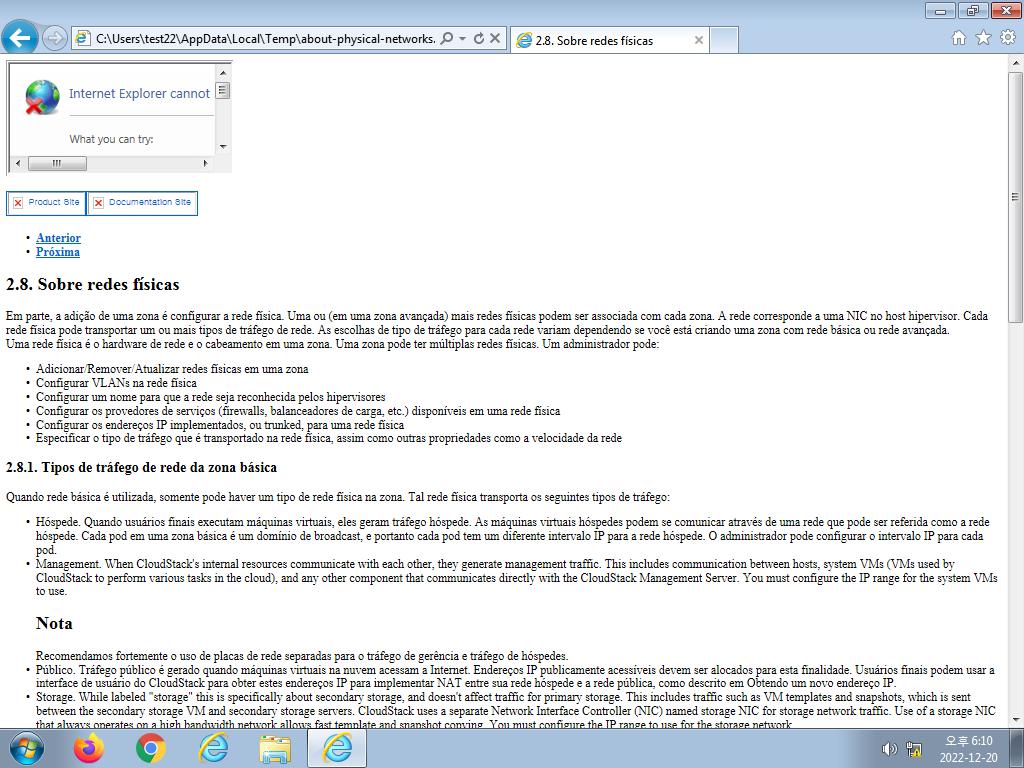Screen dimensions: 1024x768
Task: Click the main vertical scrollbar thumb
Action: pos(1016,197)
